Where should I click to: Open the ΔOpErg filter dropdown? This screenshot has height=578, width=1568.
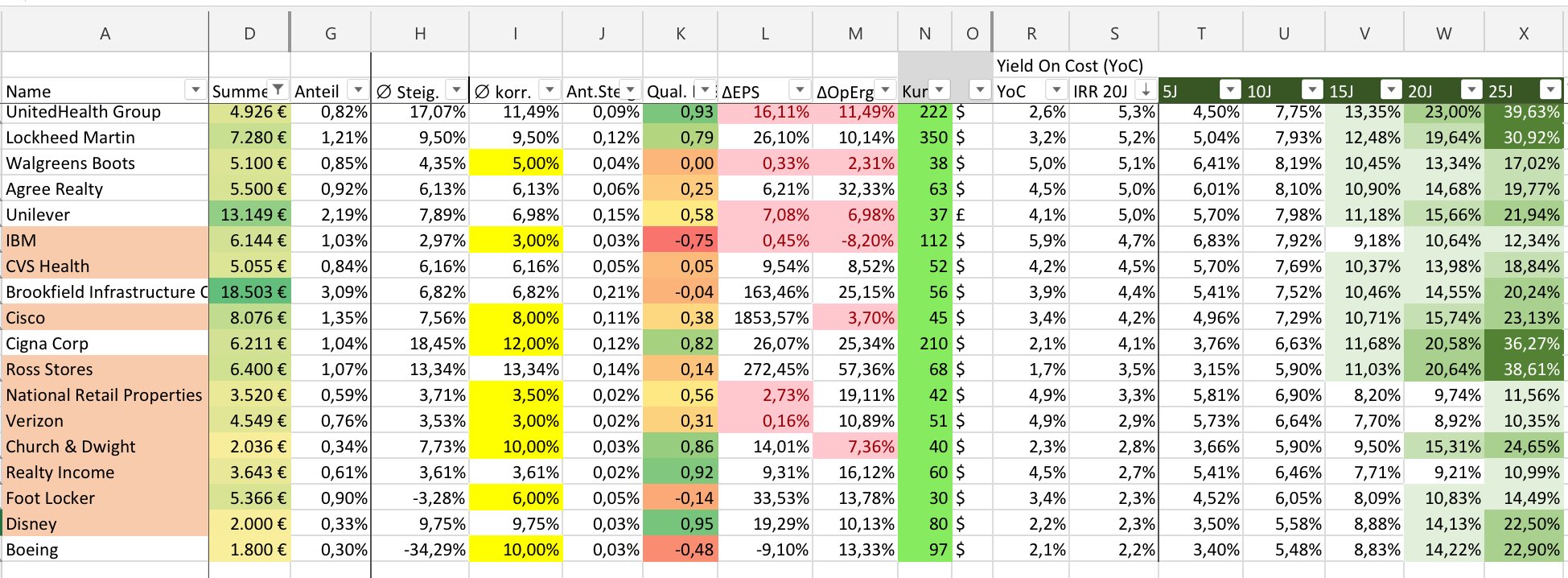coord(885,90)
